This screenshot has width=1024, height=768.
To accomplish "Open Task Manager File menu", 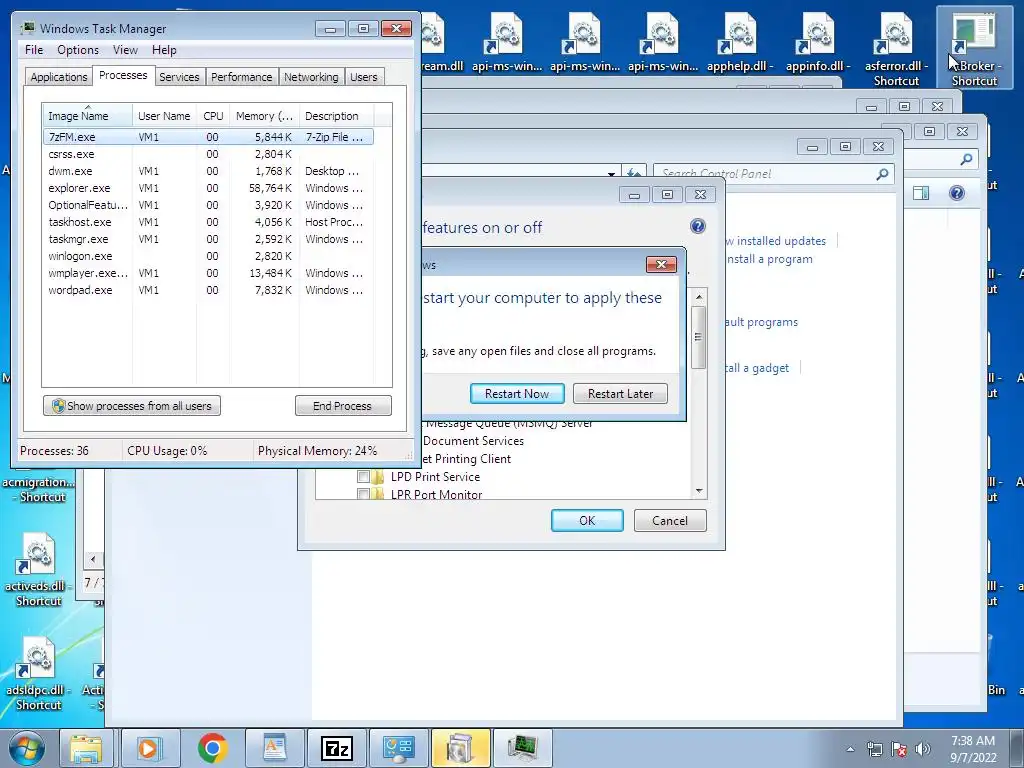I will coord(34,50).
